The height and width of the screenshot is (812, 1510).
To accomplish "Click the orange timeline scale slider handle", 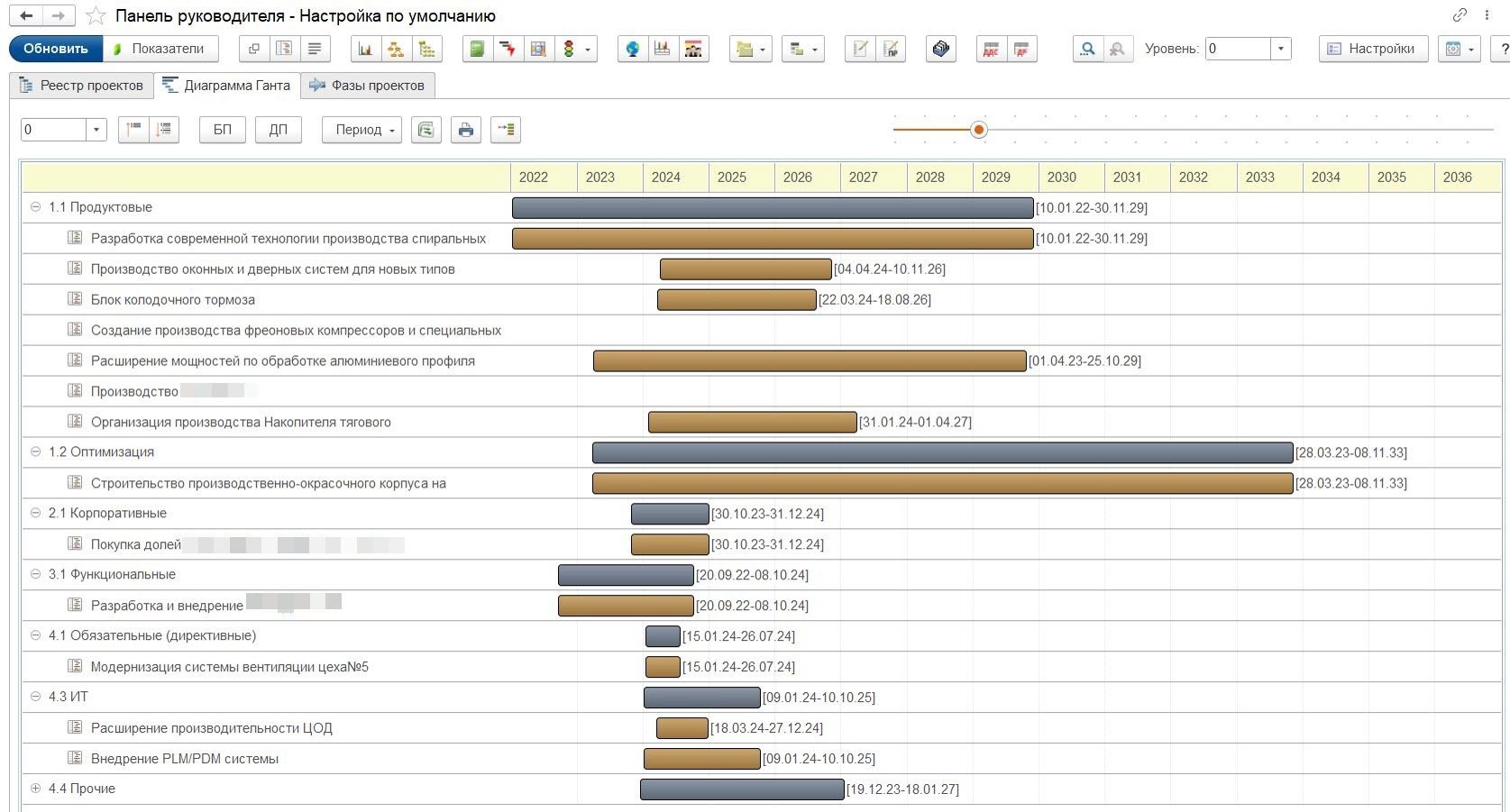I will (x=979, y=130).
